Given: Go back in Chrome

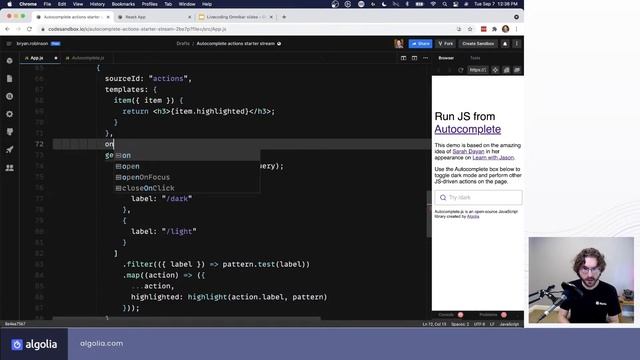Looking at the screenshot, I should [x=7, y=29].
